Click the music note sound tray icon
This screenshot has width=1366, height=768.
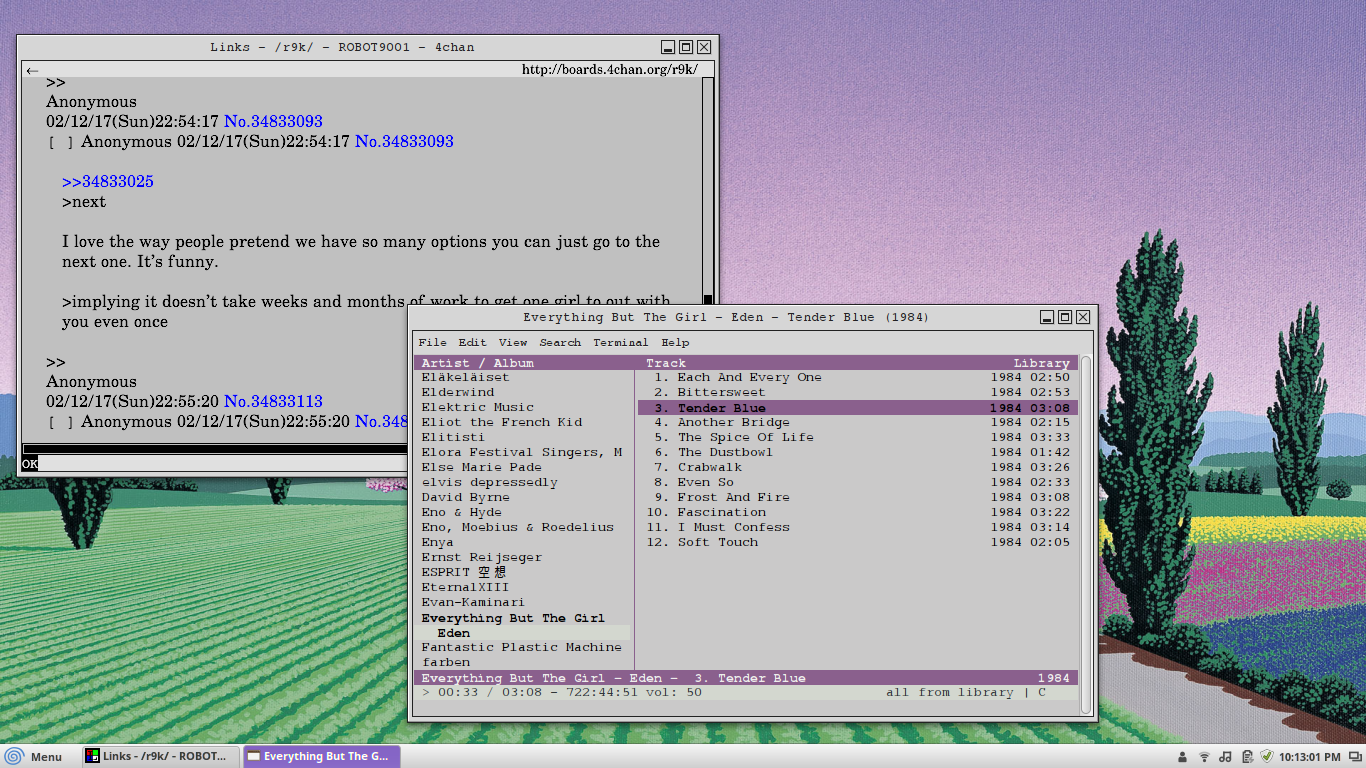(1225, 757)
